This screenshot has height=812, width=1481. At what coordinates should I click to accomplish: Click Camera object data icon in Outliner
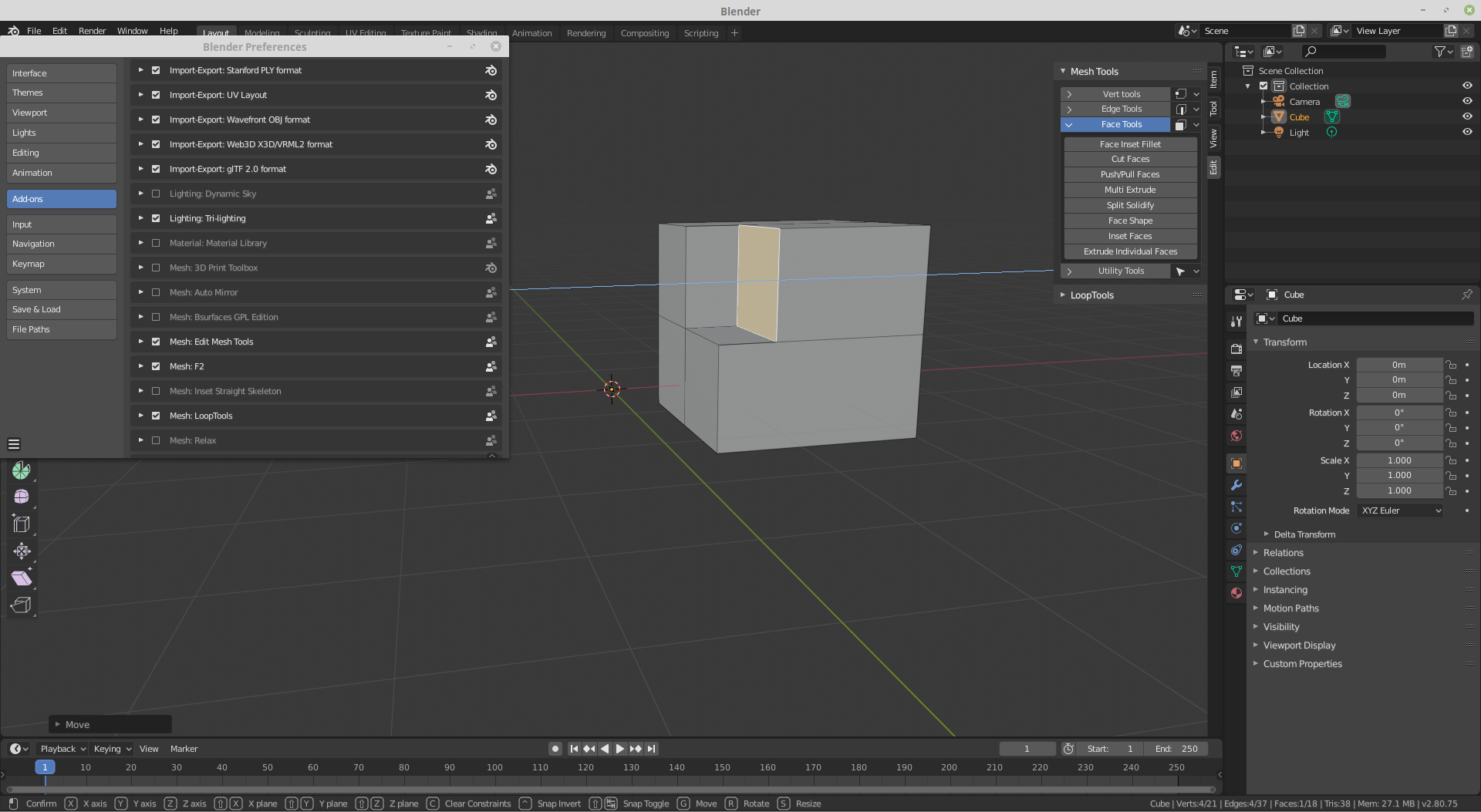[x=1343, y=102]
